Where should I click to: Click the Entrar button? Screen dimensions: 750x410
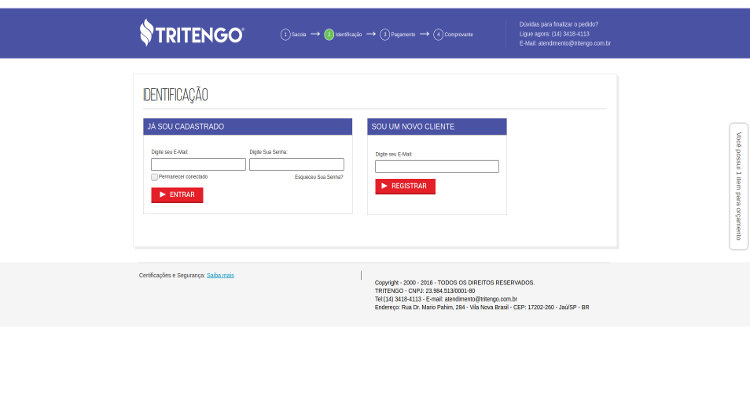[177, 195]
